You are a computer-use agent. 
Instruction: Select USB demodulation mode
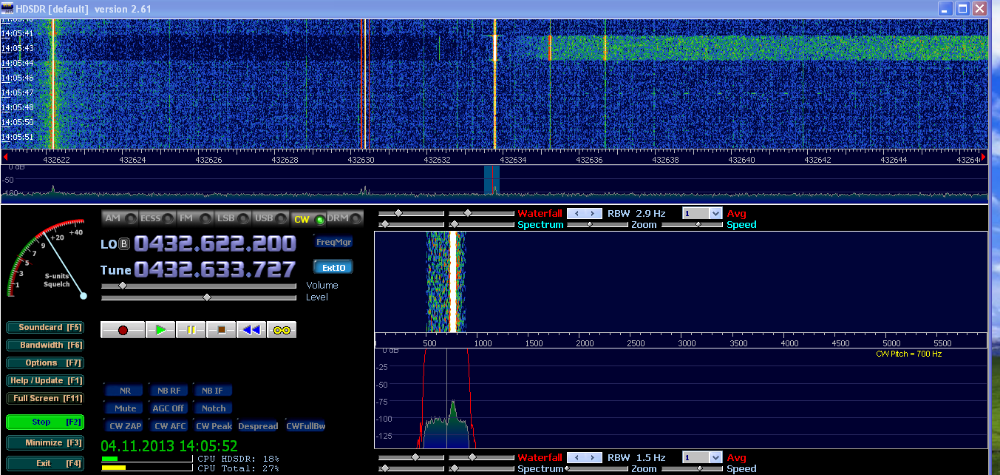[x=270, y=219]
